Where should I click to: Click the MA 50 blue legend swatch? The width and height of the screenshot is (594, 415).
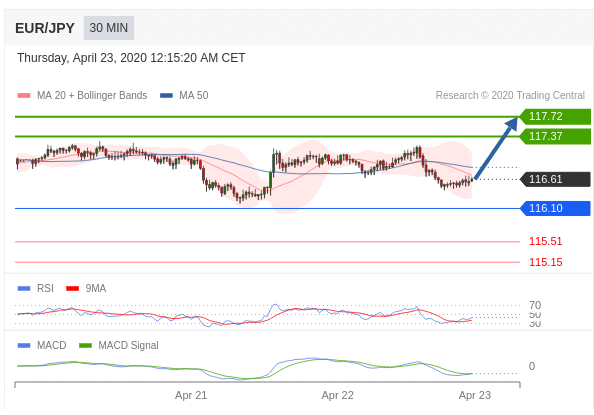click(x=166, y=96)
